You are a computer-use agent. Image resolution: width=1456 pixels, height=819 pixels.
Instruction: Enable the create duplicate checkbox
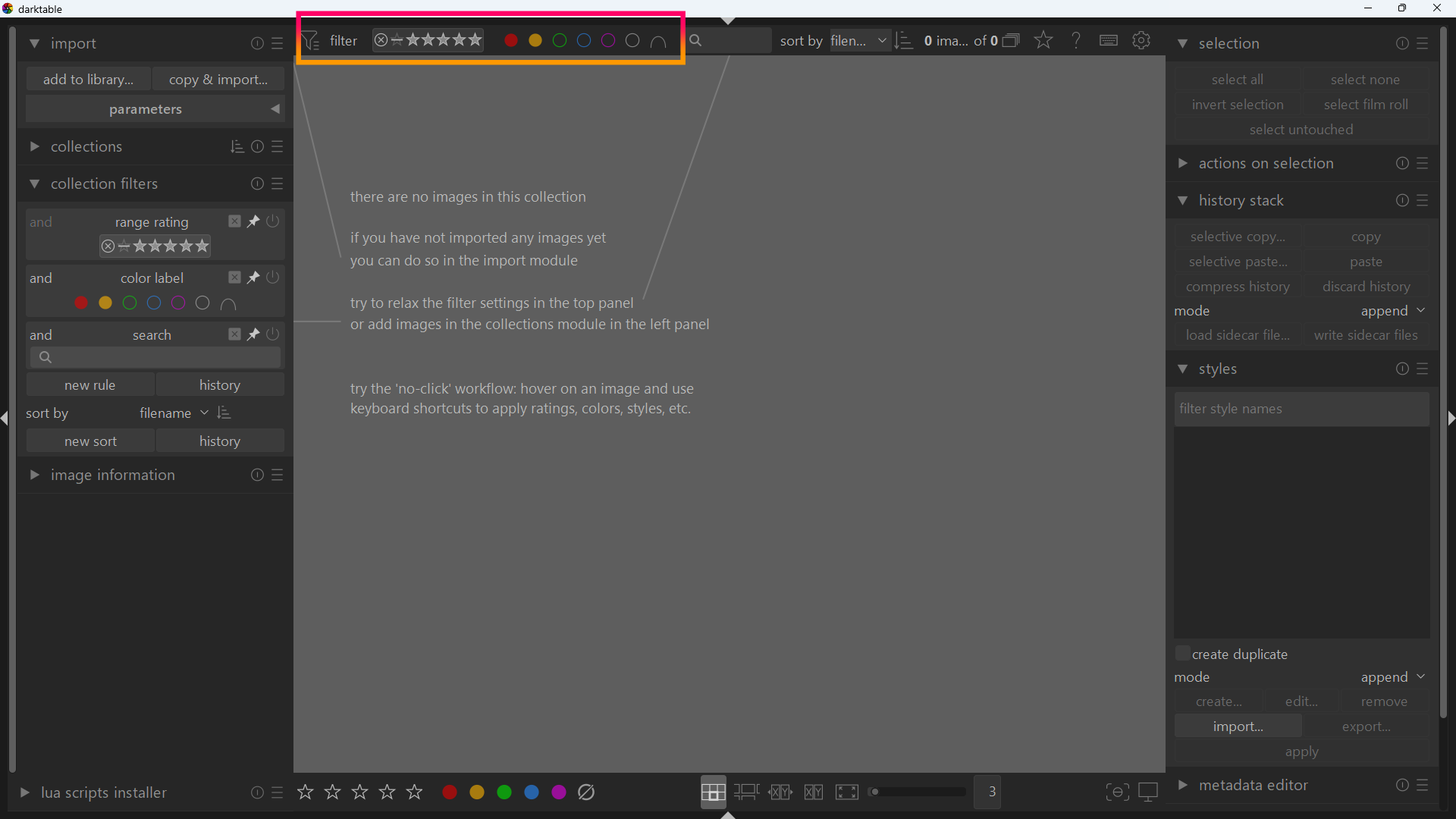[1182, 654]
